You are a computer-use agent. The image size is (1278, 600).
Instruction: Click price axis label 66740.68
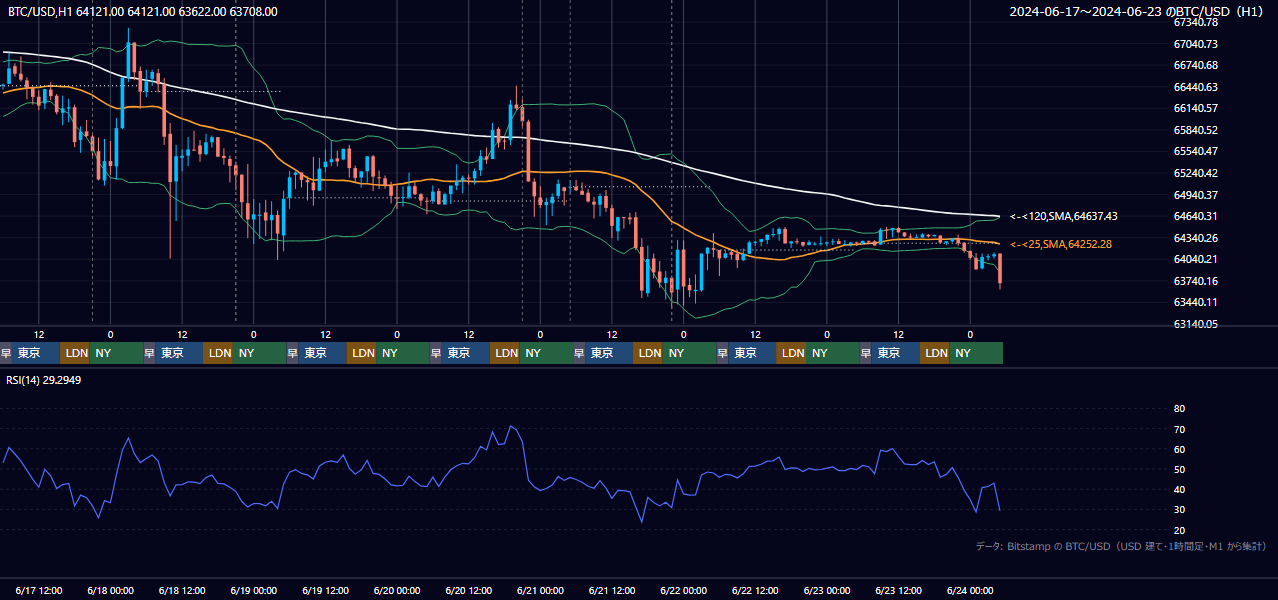[1195, 65]
